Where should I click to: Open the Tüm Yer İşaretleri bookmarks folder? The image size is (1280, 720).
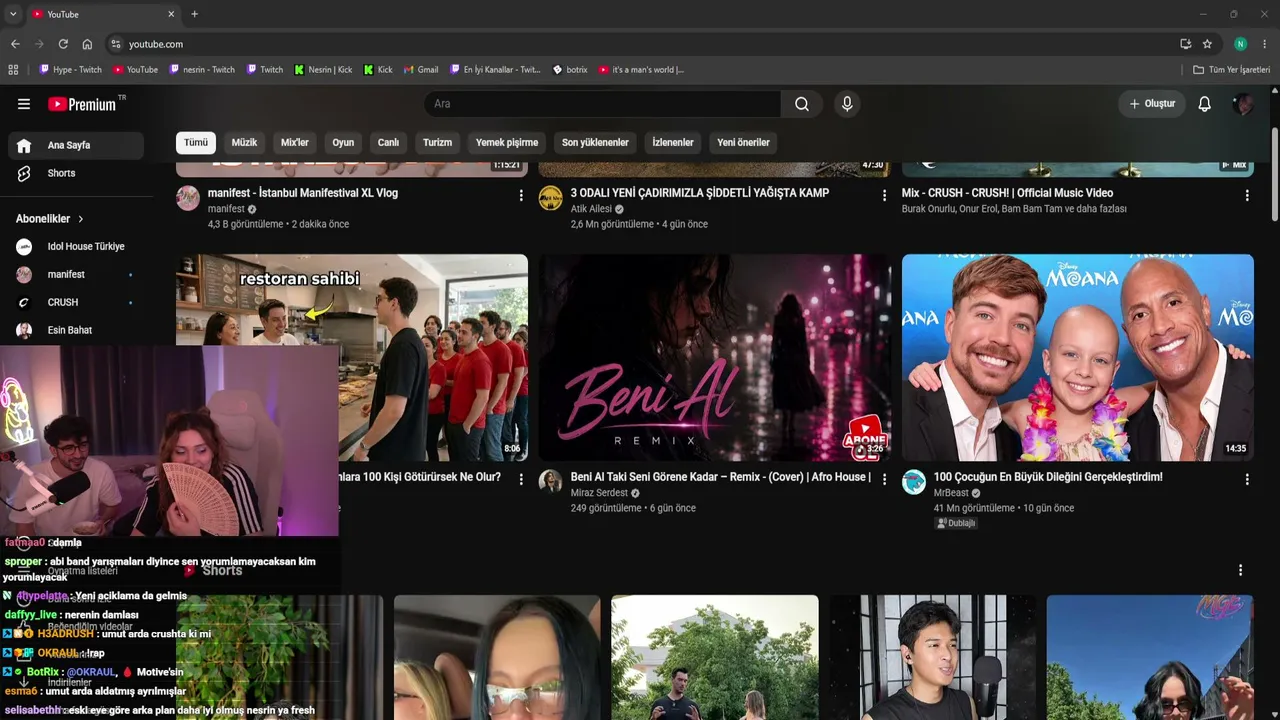(x=1231, y=70)
